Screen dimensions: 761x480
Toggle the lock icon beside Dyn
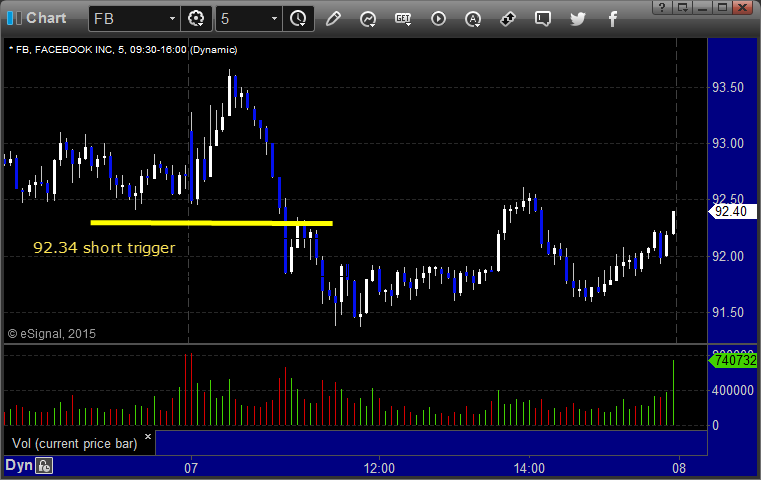(x=44, y=466)
